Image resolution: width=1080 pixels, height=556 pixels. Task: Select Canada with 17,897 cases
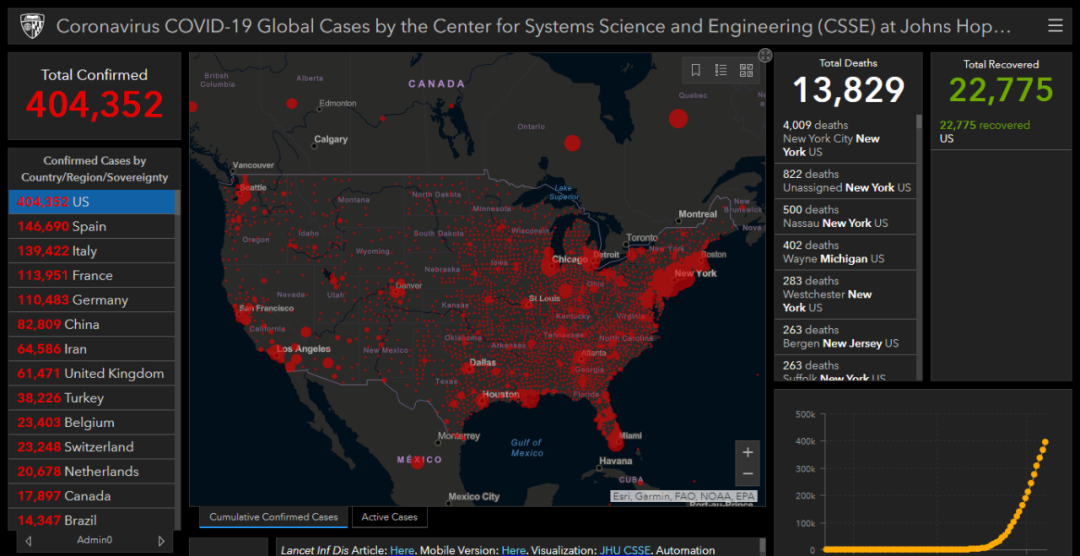click(92, 496)
